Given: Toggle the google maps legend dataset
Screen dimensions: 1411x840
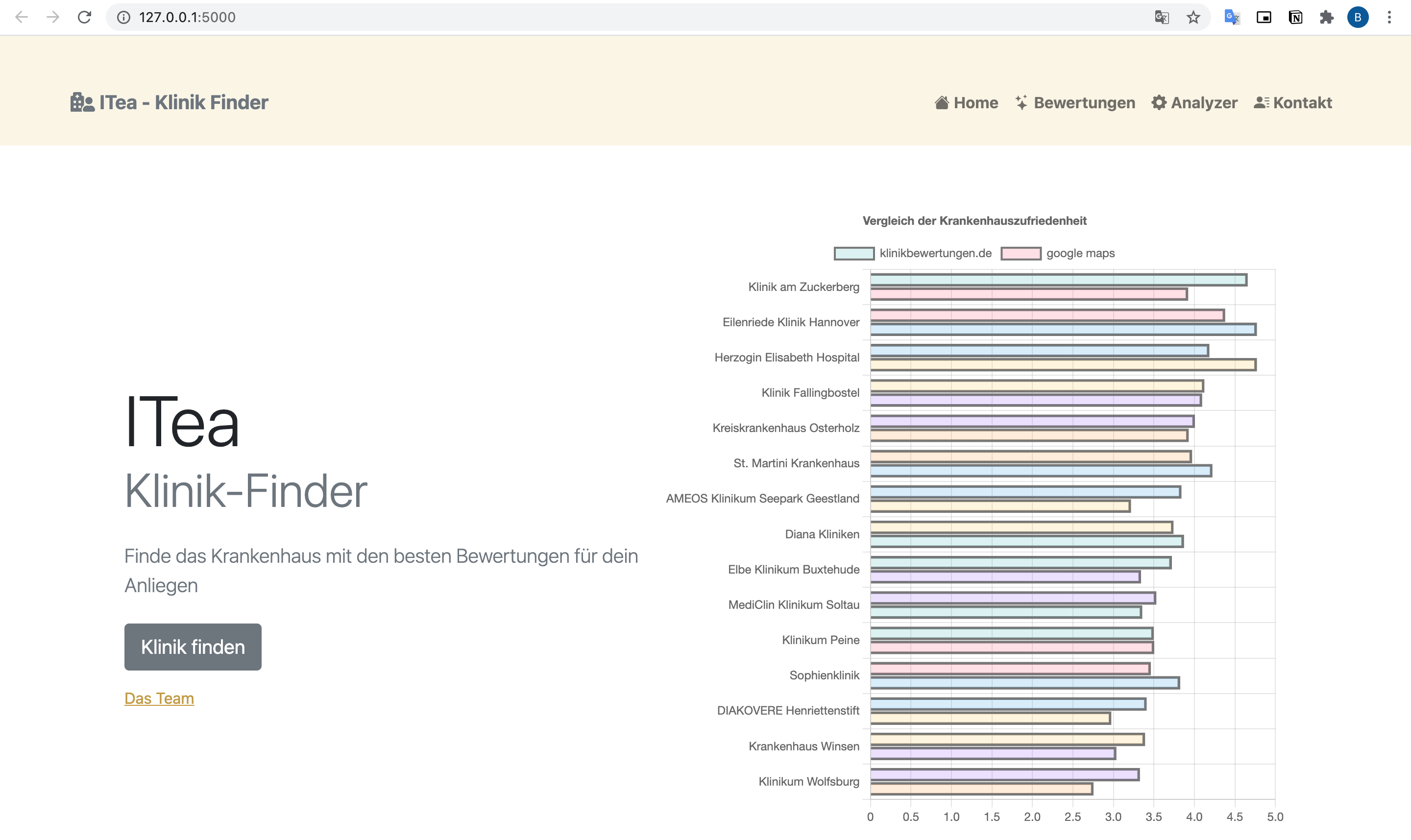Looking at the screenshot, I should click(x=1058, y=253).
